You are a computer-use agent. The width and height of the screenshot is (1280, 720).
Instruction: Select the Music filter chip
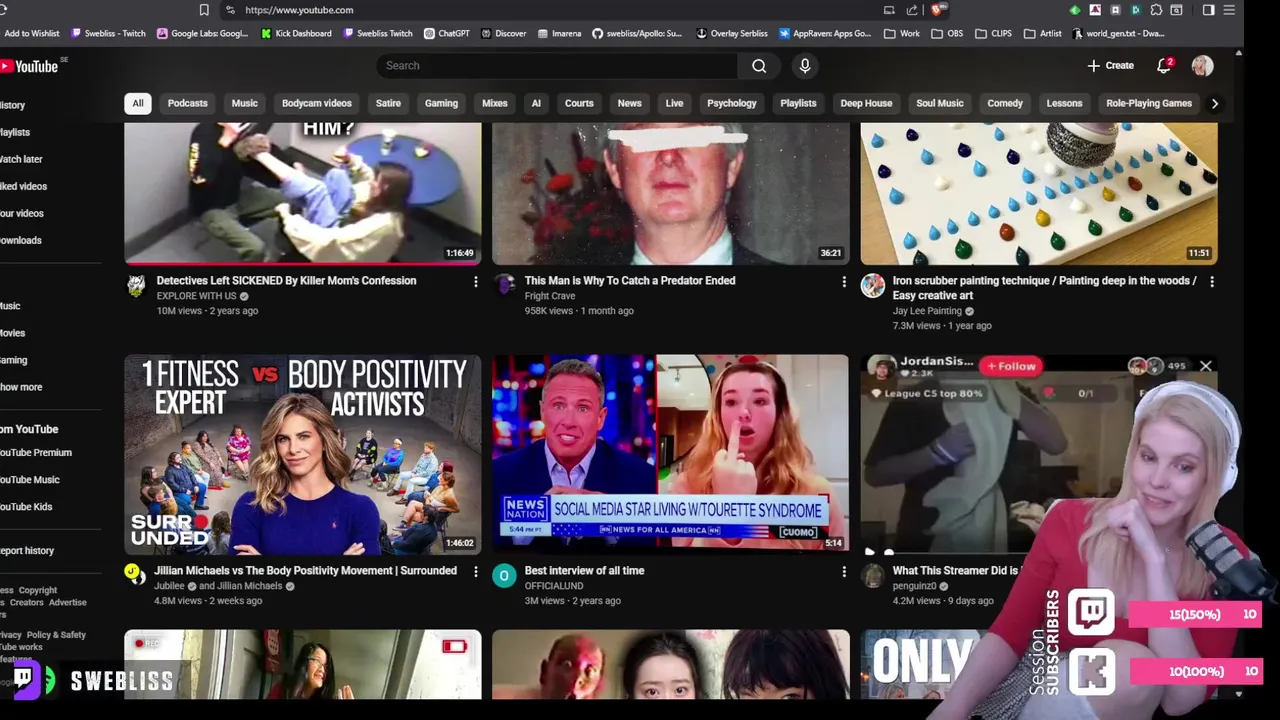click(x=245, y=103)
